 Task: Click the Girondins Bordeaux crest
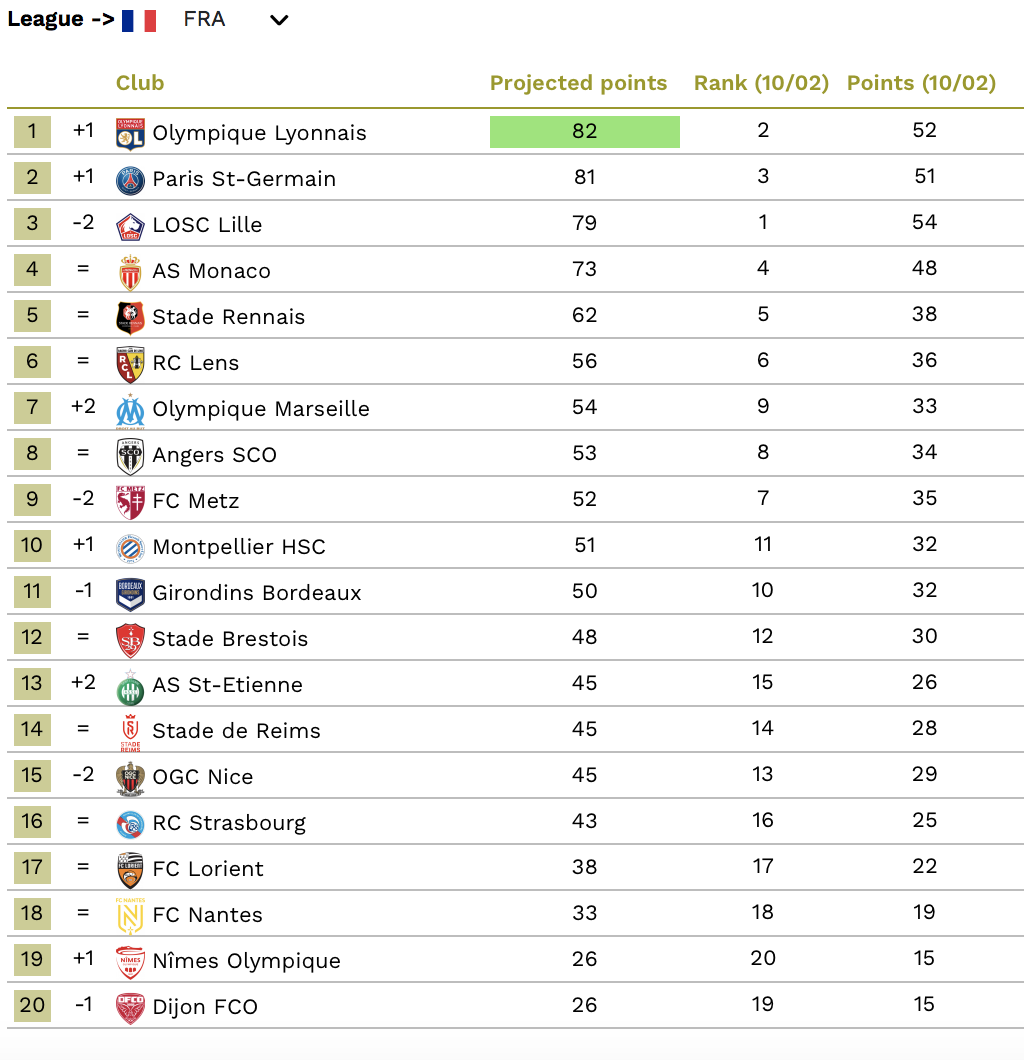(130, 594)
